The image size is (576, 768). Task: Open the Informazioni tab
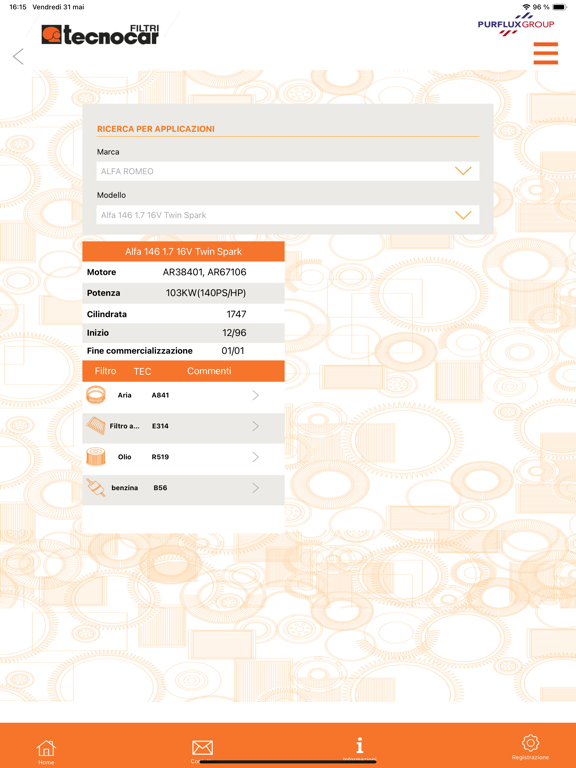coord(360,749)
